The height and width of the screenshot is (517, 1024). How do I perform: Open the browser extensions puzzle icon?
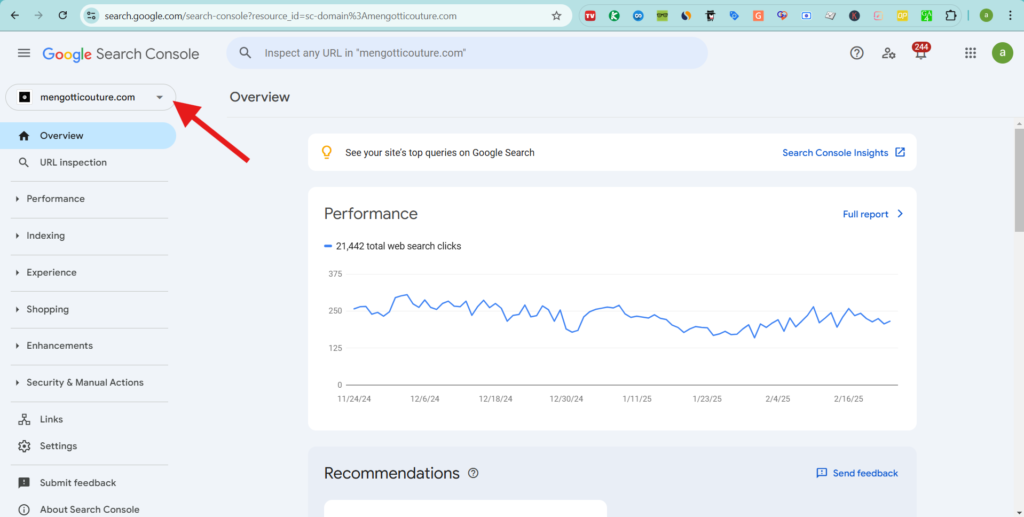tap(951, 16)
